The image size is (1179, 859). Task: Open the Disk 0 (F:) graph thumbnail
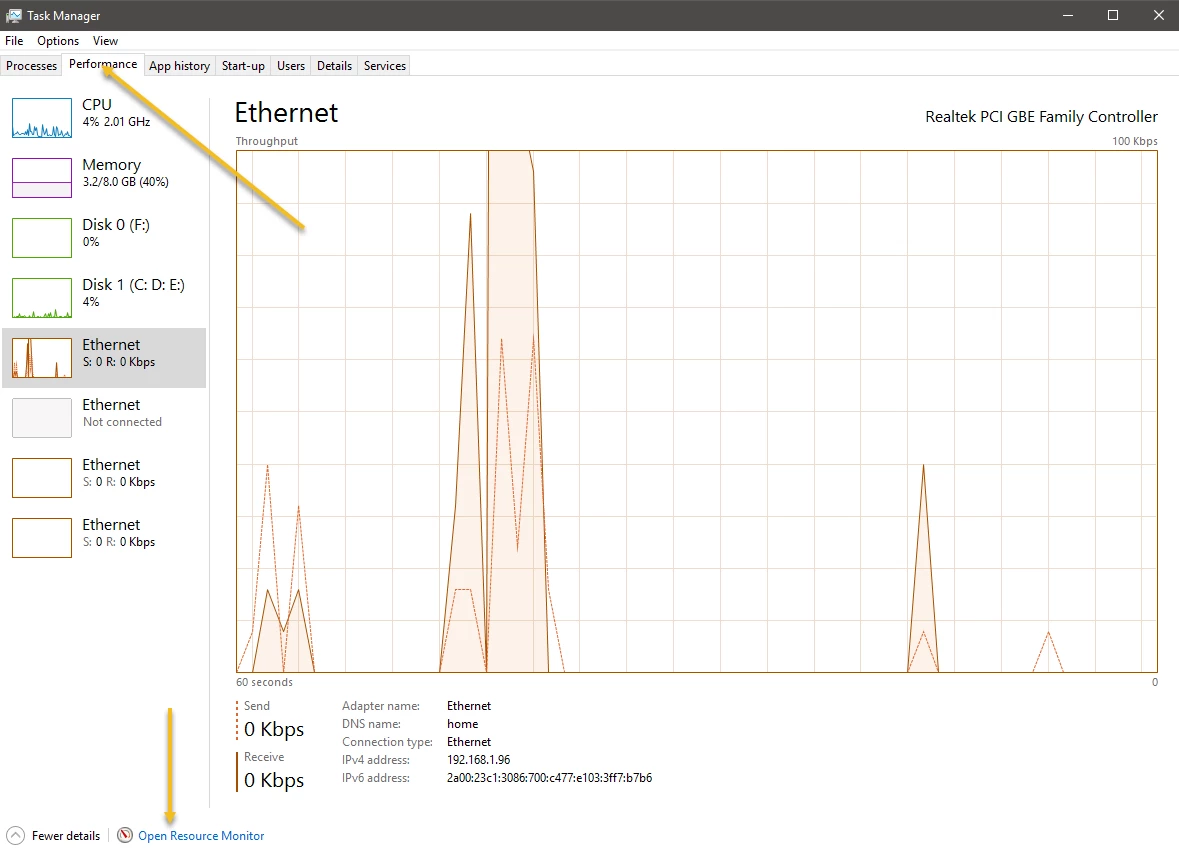tap(42, 238)
